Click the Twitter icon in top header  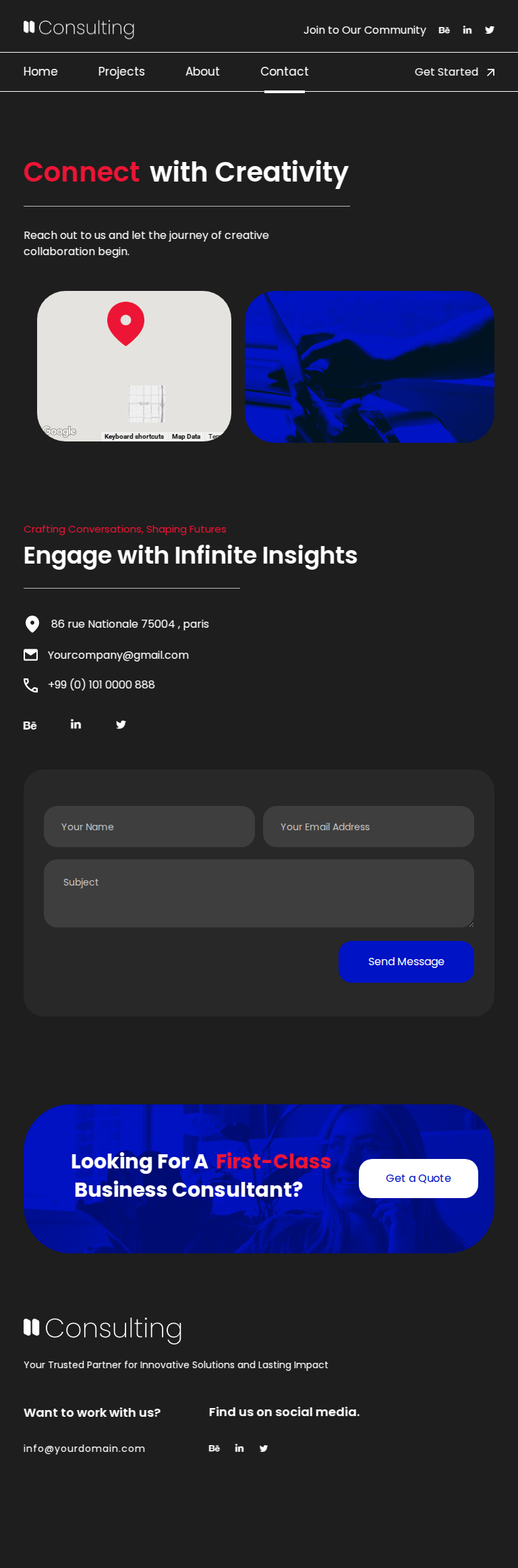coord(490,30)
